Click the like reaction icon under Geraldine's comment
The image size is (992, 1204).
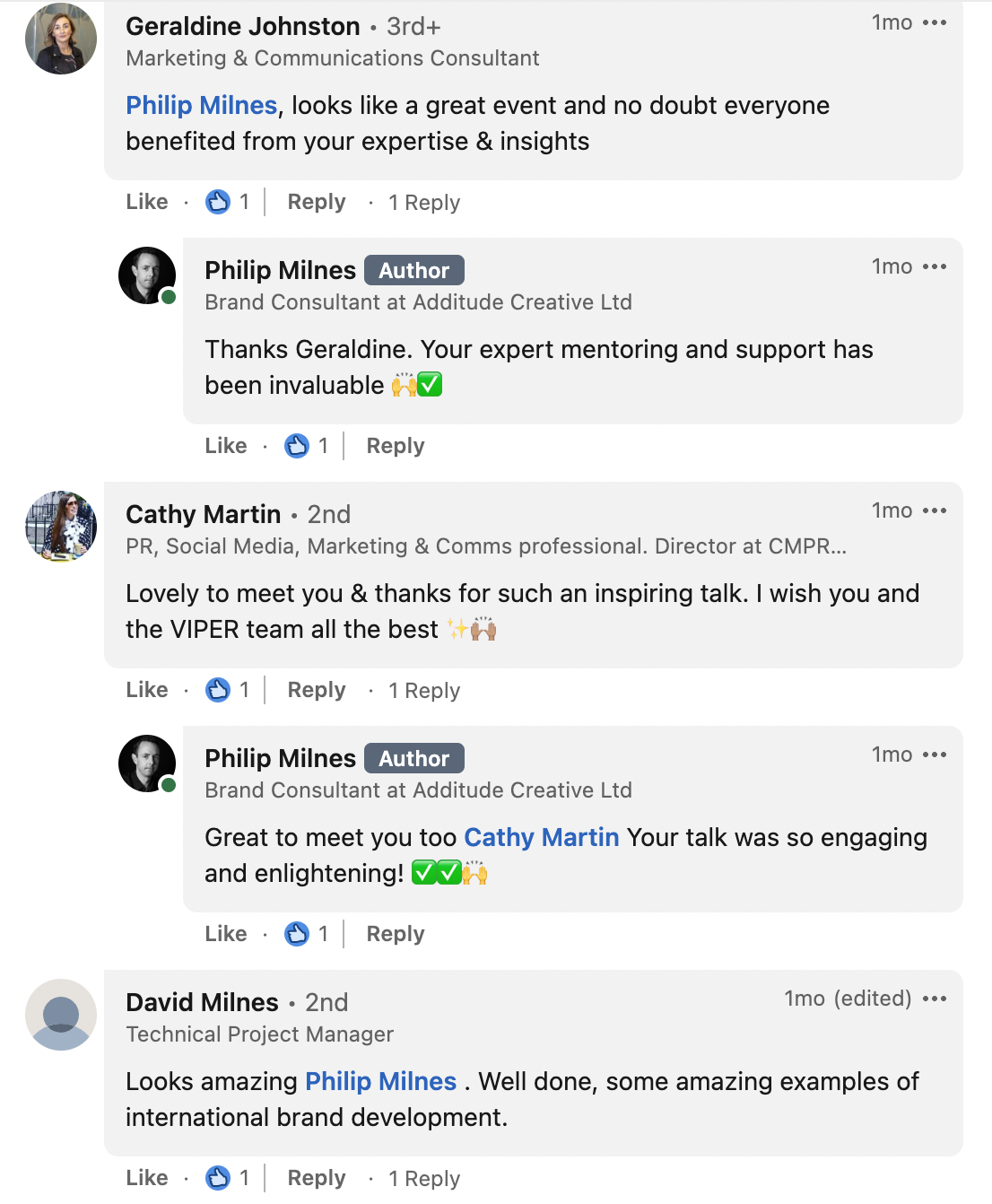218,202
